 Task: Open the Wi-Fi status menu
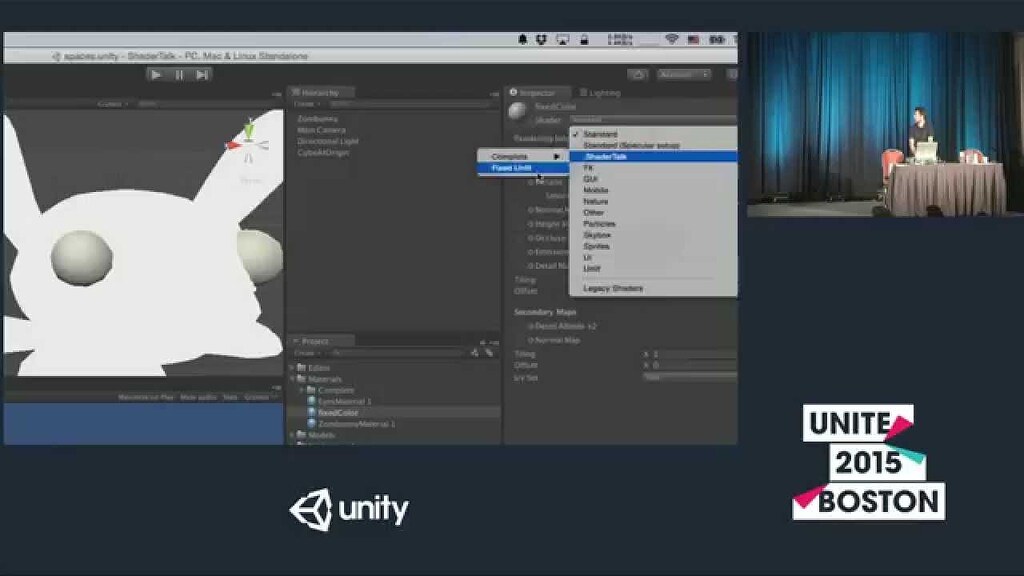[x=671, y=40]
